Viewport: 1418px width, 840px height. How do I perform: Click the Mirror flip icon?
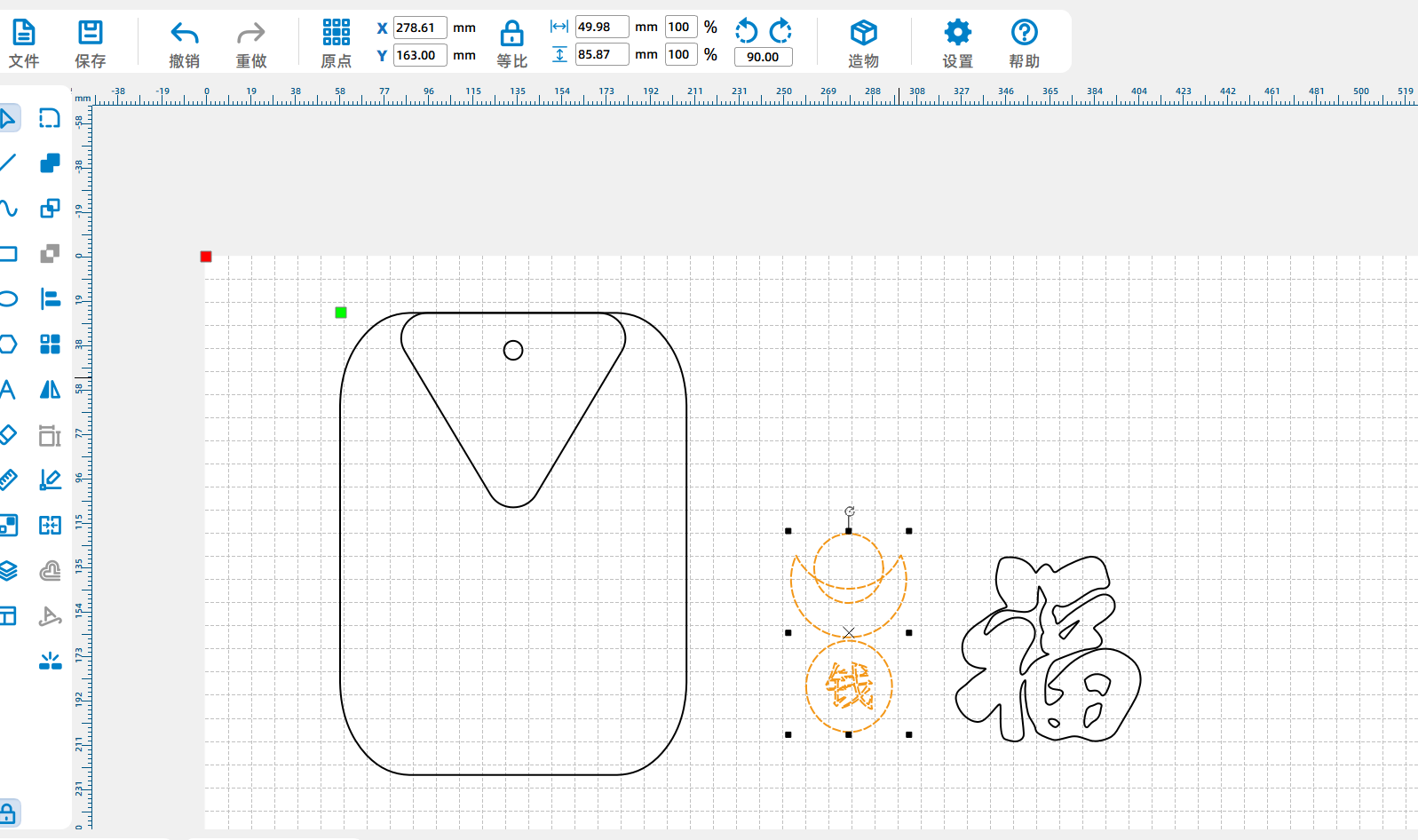point(51,390)
